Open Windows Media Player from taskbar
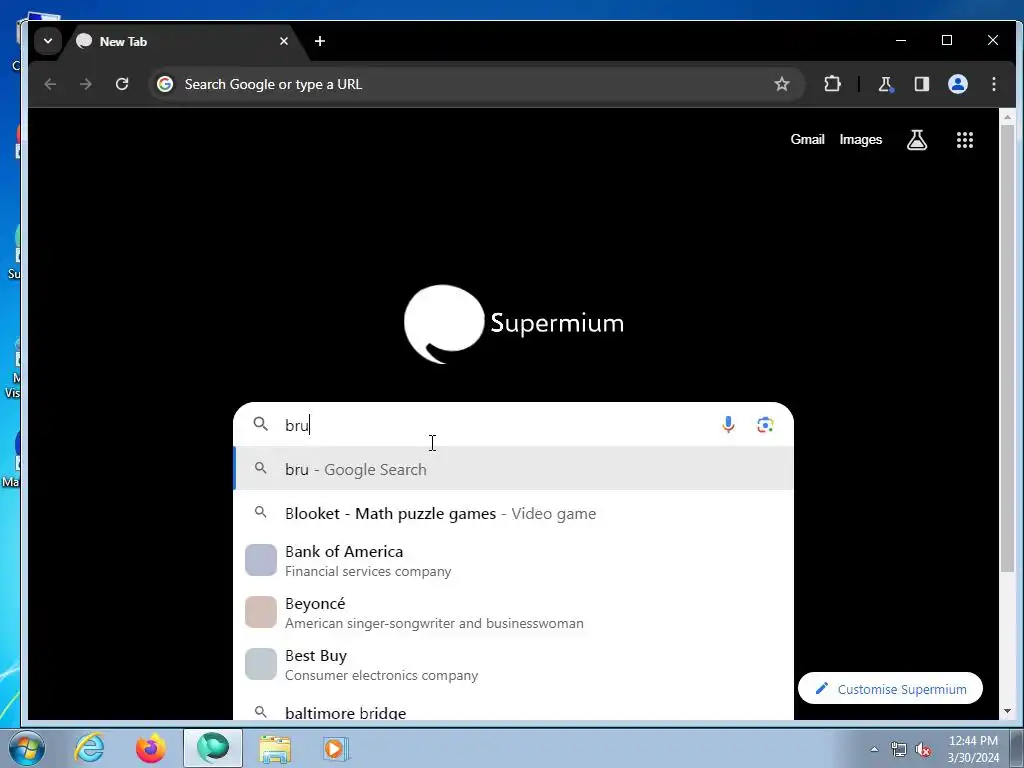The width and height of the screenshot is (1024, 768). click(x=337, y=748)
